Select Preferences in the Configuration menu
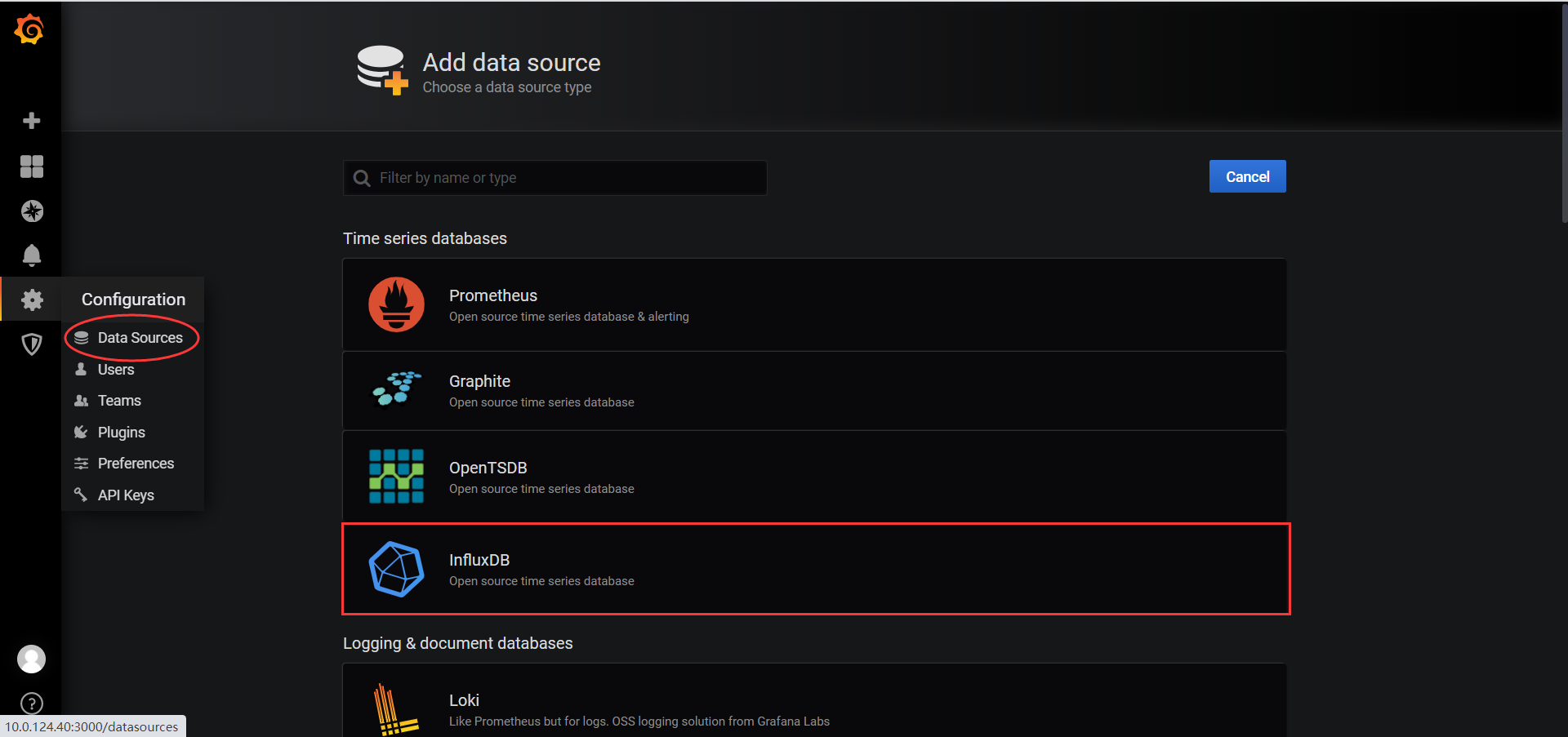The width and height of the screenshot is (1568, 737). click(136, 464)
